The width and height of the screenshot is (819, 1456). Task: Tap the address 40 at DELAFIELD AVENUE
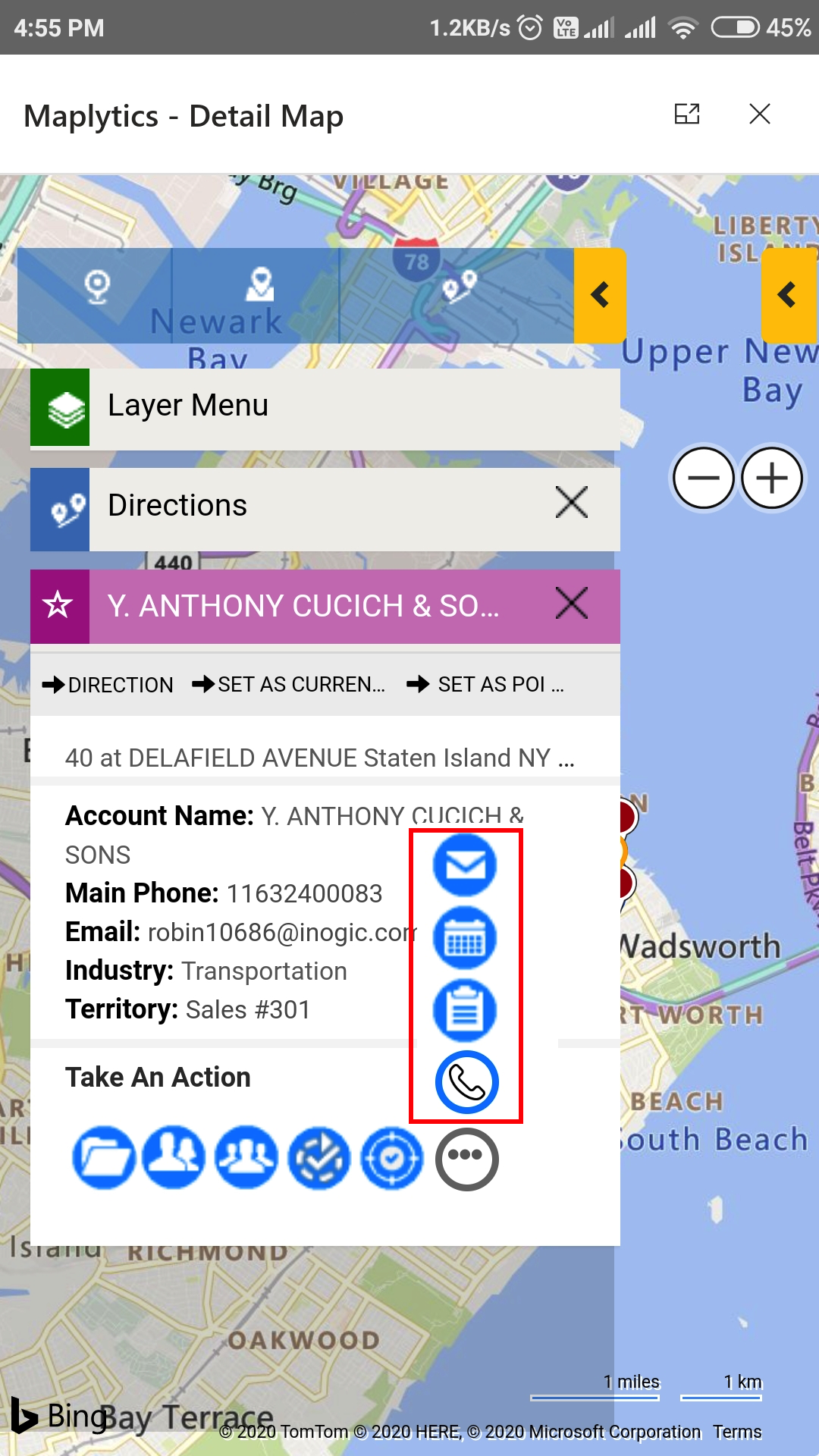tap(319, 758)
